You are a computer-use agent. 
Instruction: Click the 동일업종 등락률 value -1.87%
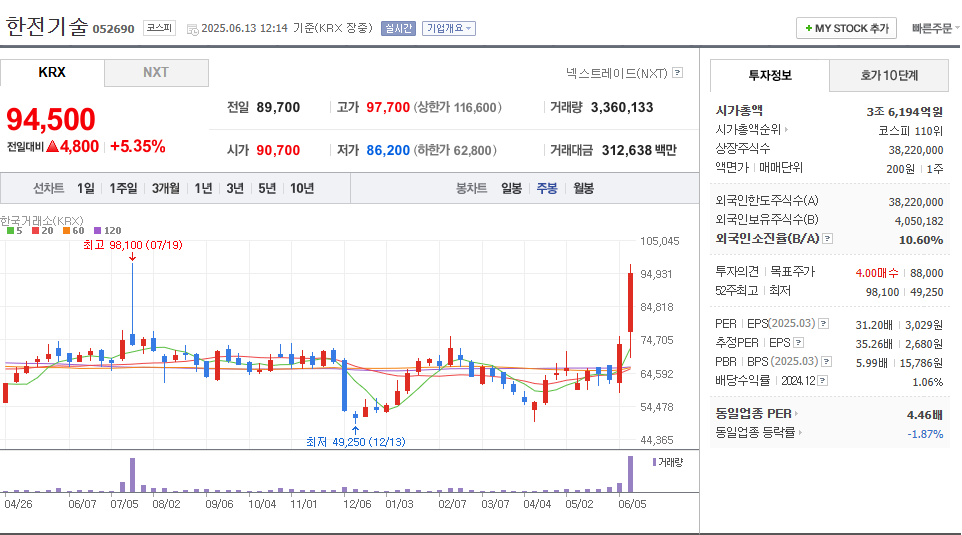(925, 434)
